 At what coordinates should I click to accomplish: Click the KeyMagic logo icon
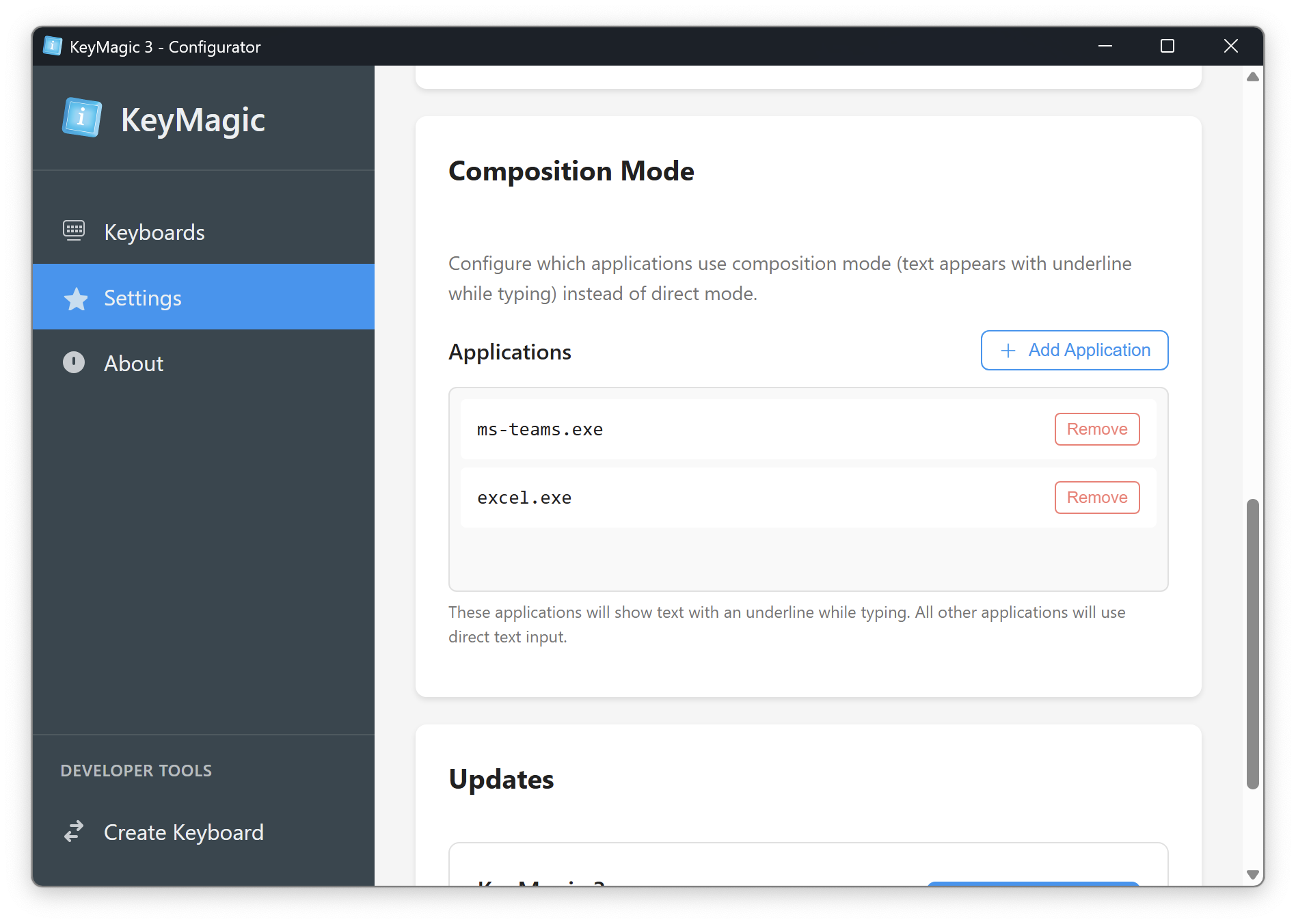[x=81, y=117]
